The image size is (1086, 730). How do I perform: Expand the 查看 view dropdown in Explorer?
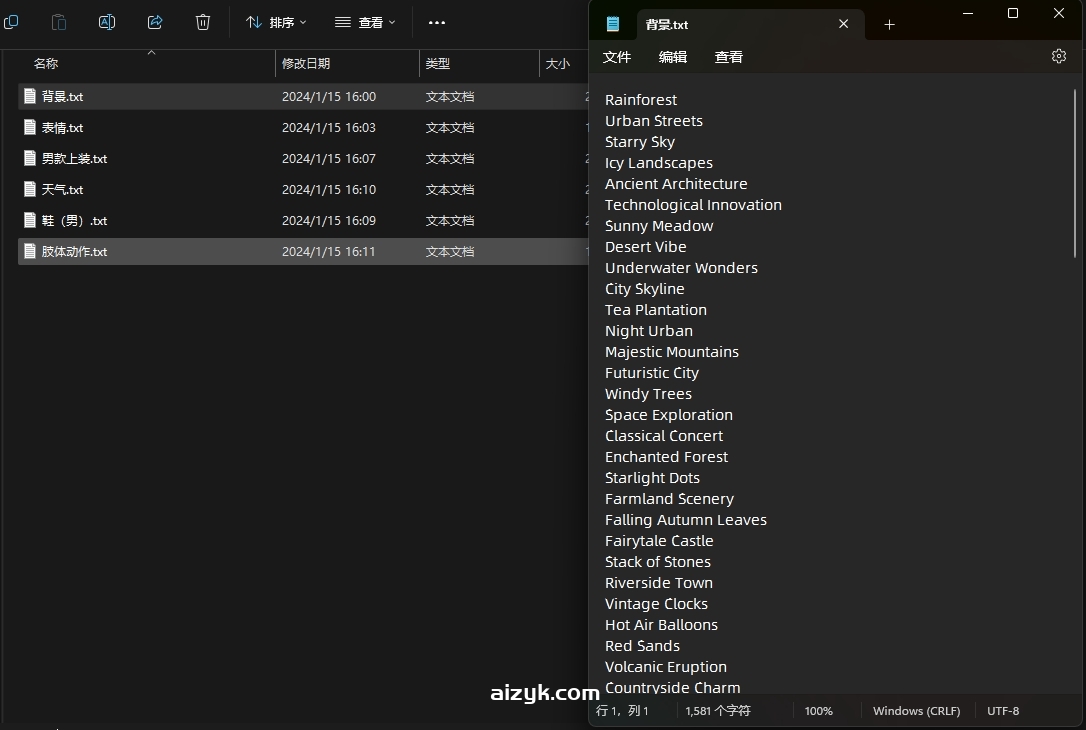tap(366, 22)
